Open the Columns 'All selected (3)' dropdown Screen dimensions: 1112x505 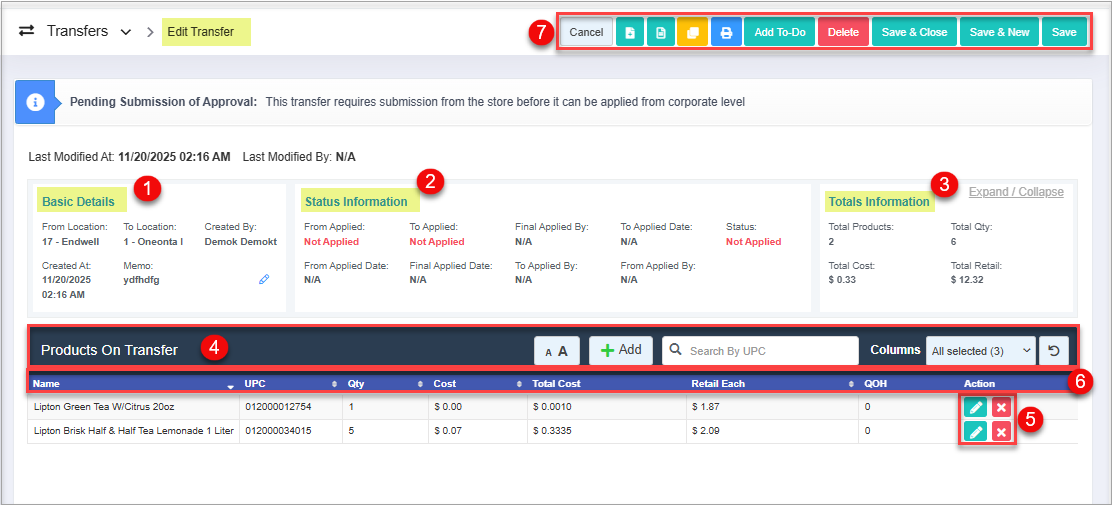pyautogui.click(x=980, y=350)
